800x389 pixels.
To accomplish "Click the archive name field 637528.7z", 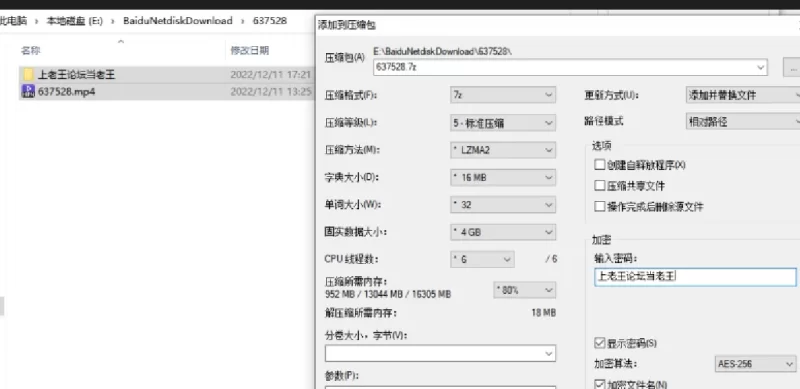I will click(570, 67).
